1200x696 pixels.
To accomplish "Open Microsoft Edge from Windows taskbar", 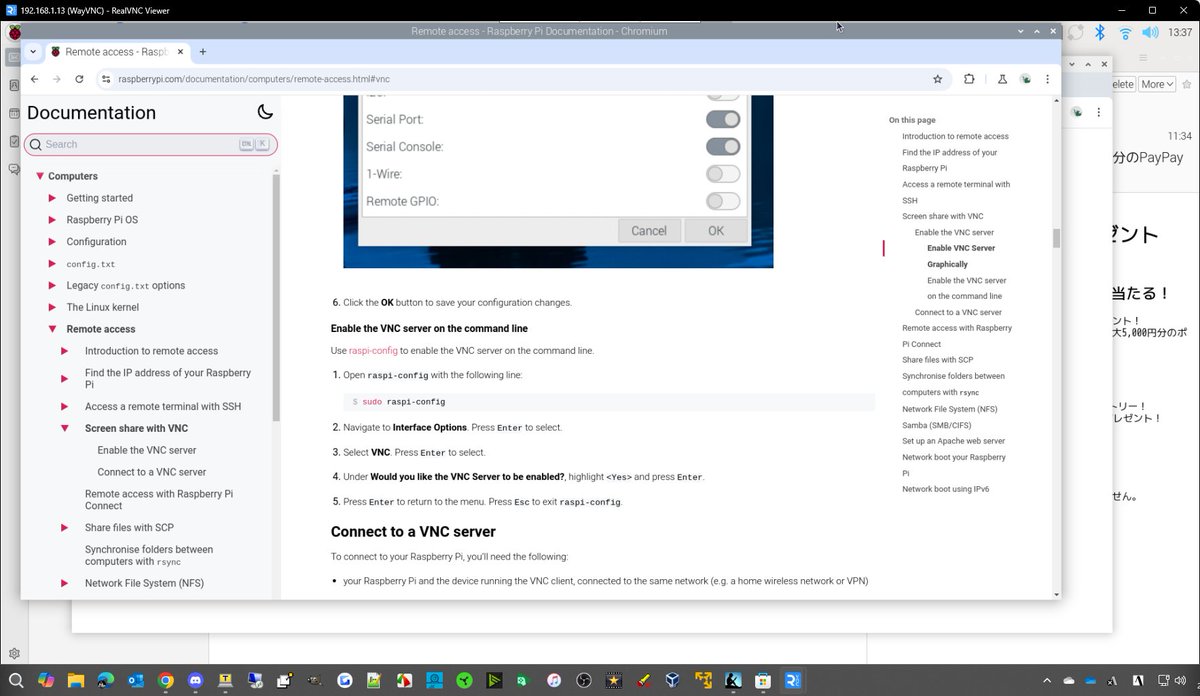I will click(x=105, y=680).
